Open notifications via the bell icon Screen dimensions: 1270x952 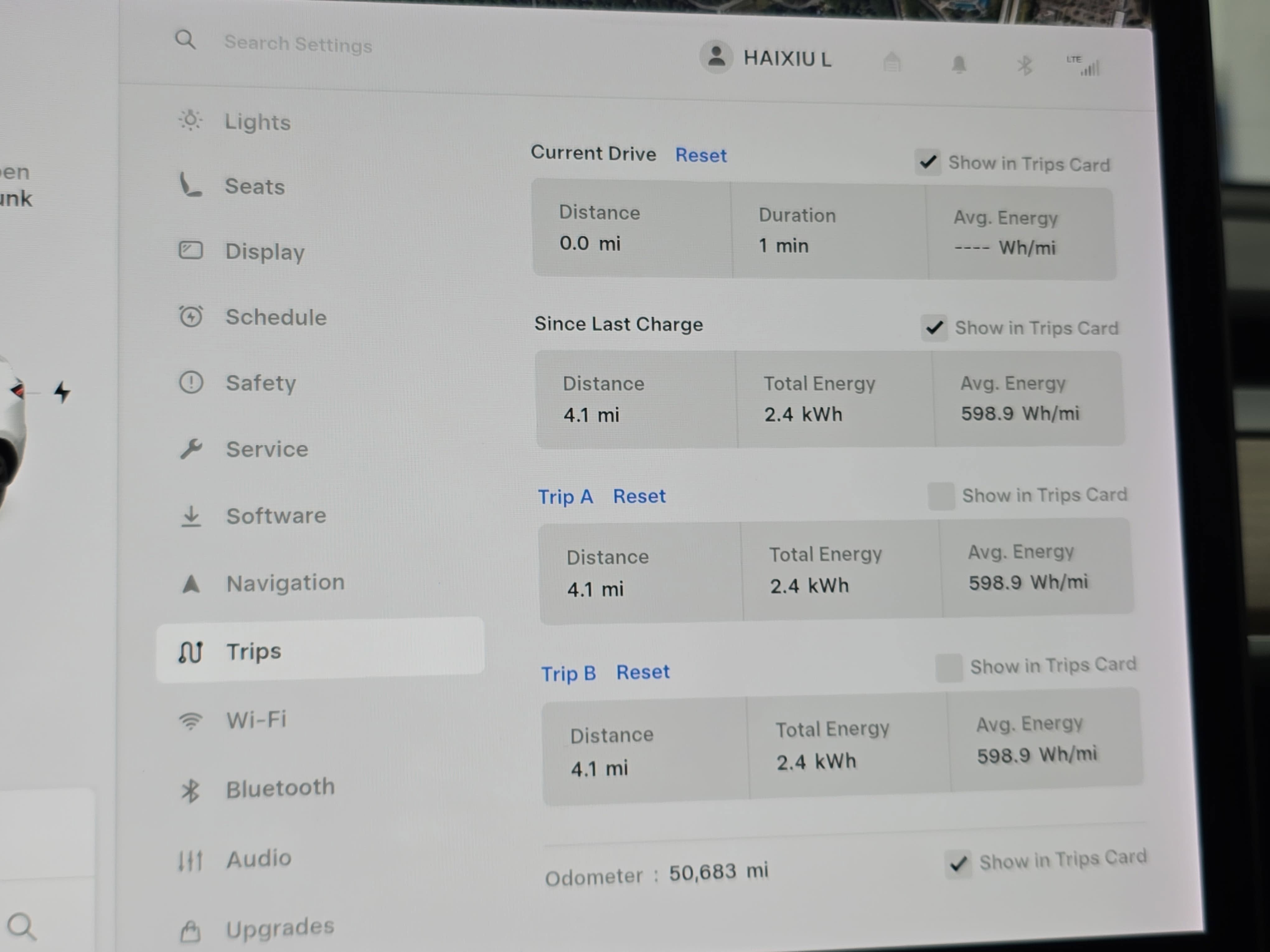(959, 64)
